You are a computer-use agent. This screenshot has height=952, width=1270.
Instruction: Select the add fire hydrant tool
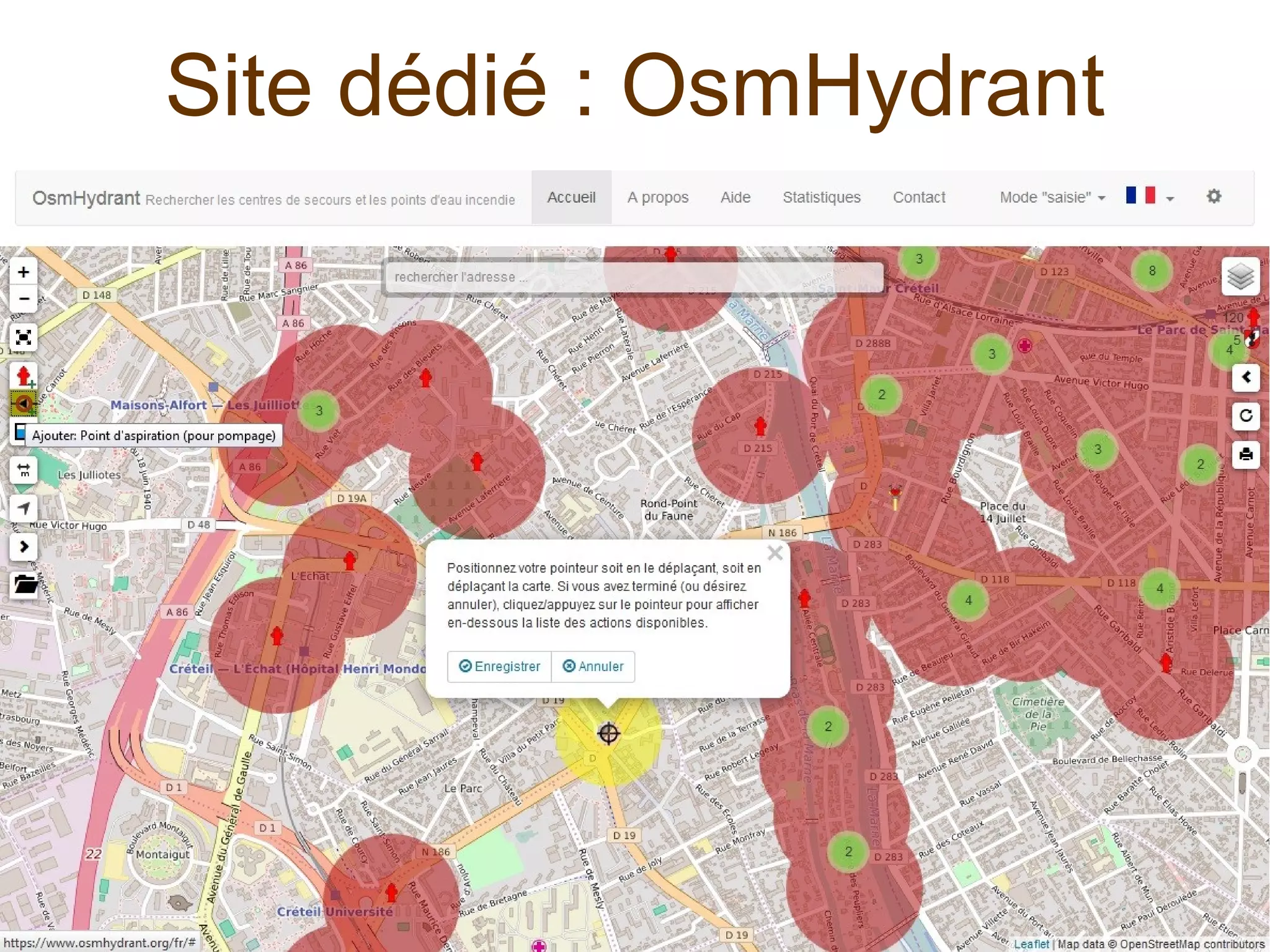[x=24, y=376]
